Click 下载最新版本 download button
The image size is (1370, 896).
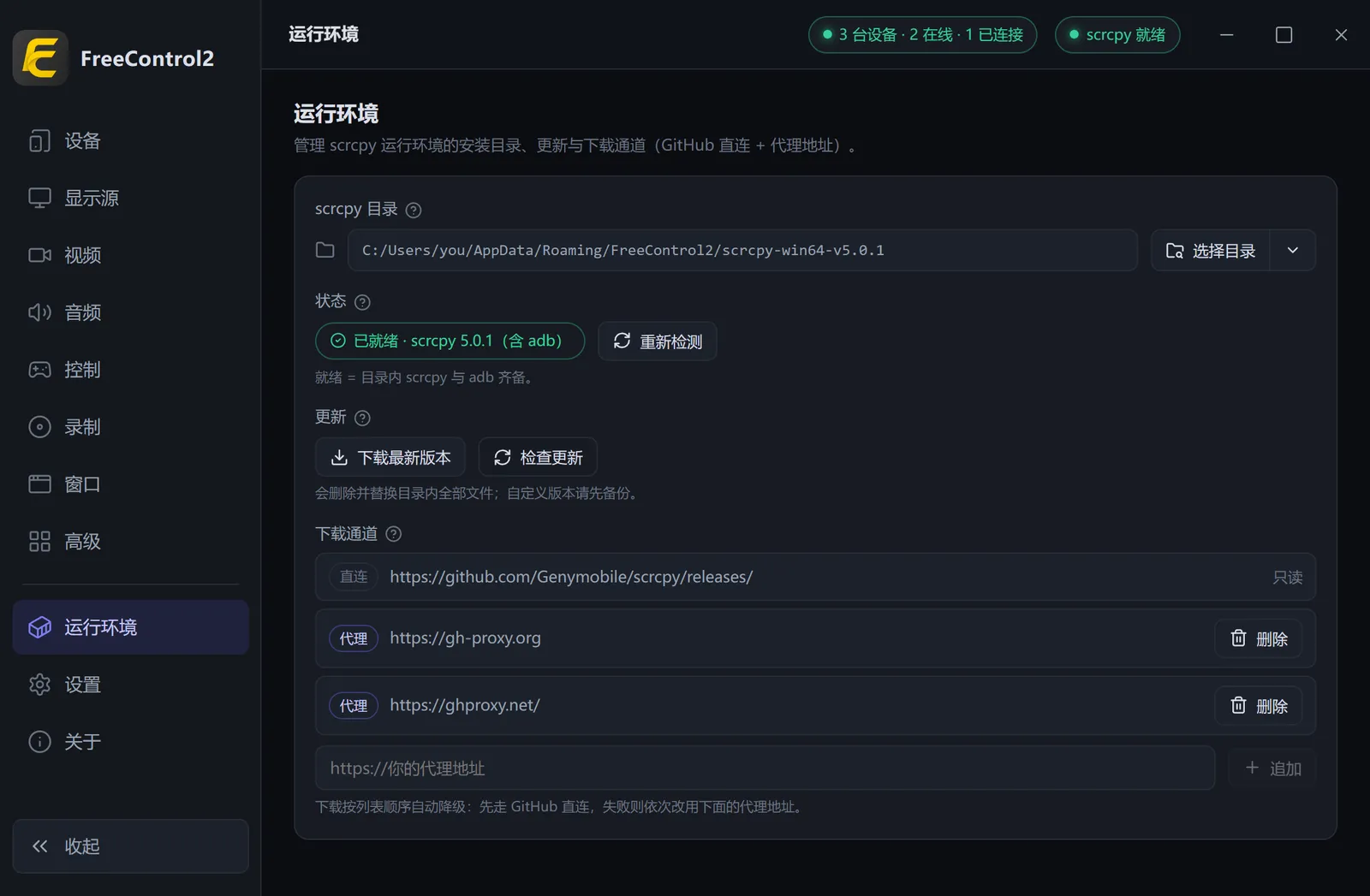click(390, 457)
